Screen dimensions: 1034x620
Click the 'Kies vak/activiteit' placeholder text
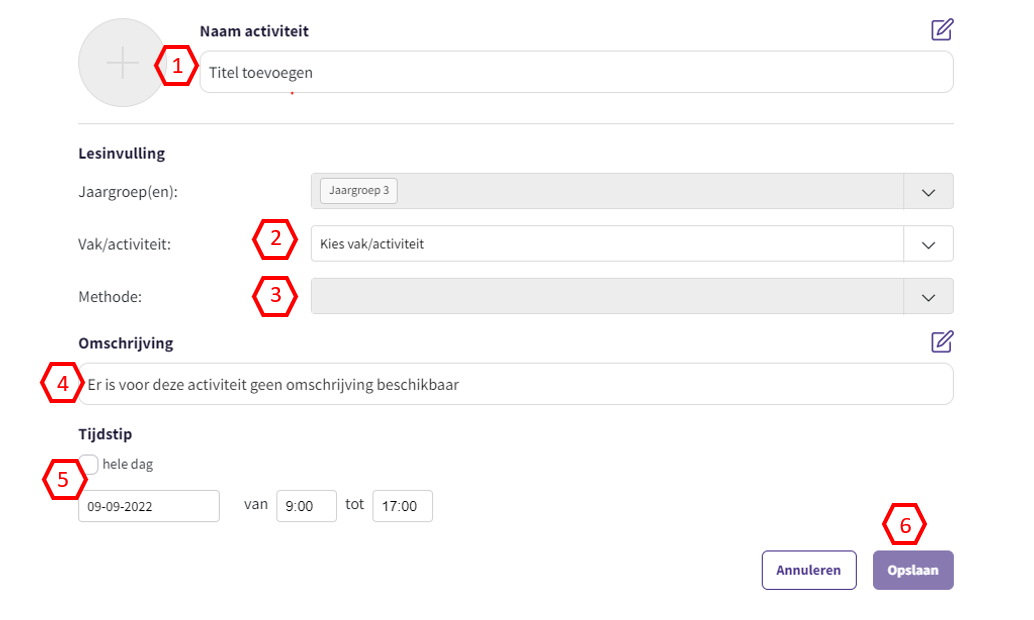(372, 244)
